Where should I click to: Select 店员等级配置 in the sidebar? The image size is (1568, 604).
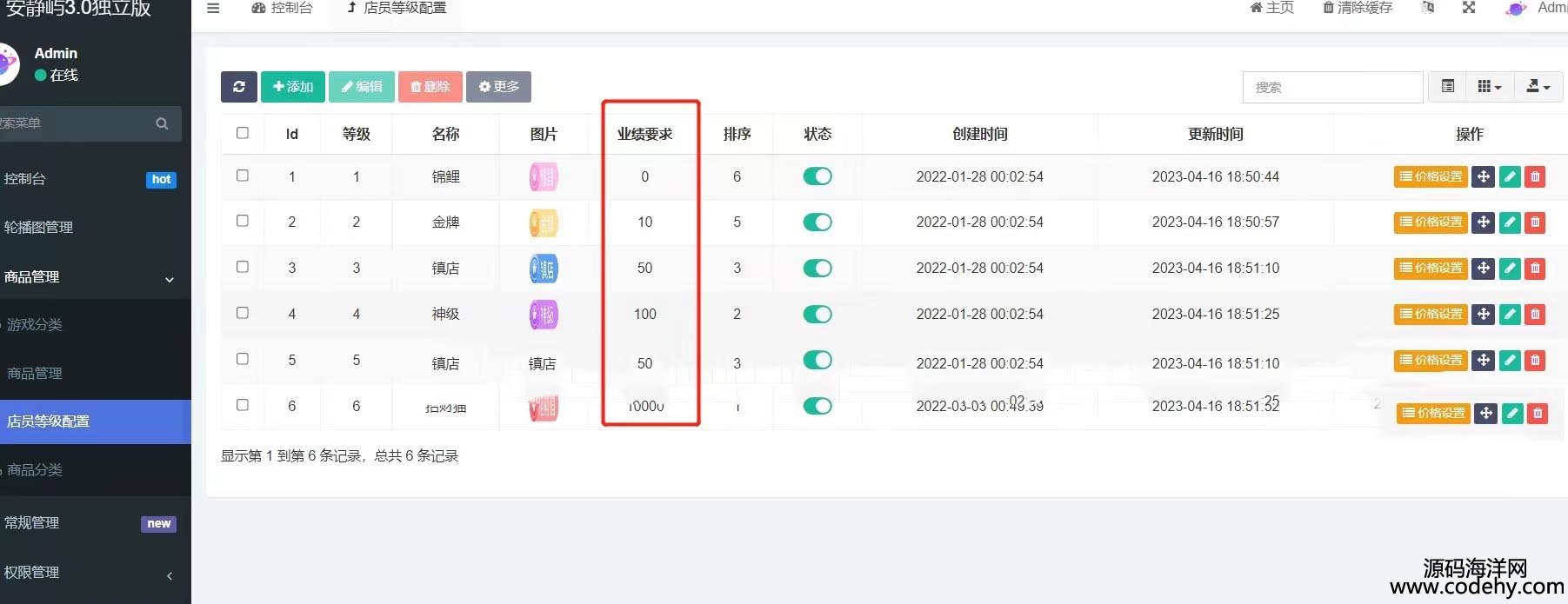[x=96, y=421]
